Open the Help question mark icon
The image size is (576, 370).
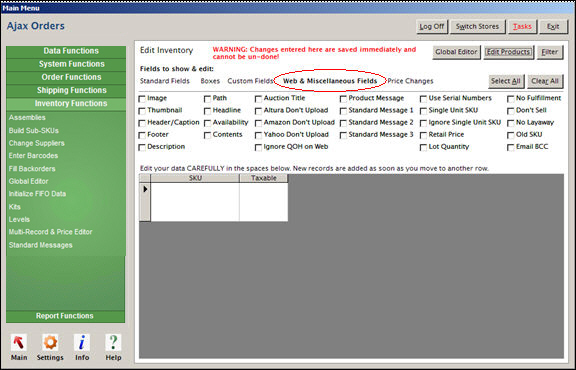[x=113, y=342]
